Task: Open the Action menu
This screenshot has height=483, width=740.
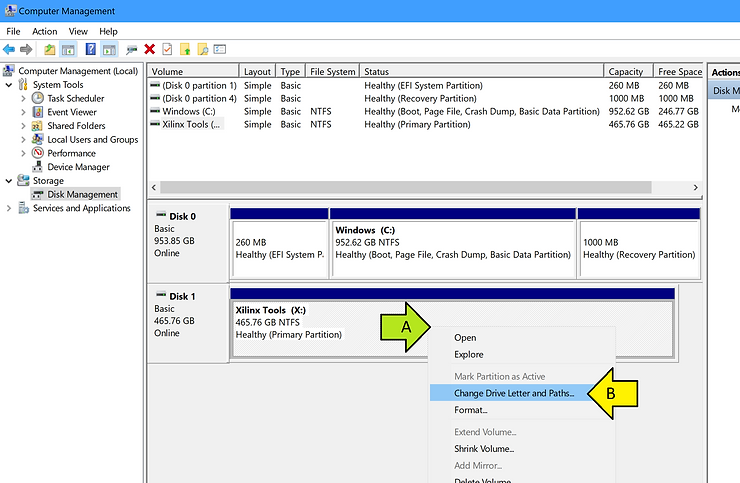Action: coord(44,31)
